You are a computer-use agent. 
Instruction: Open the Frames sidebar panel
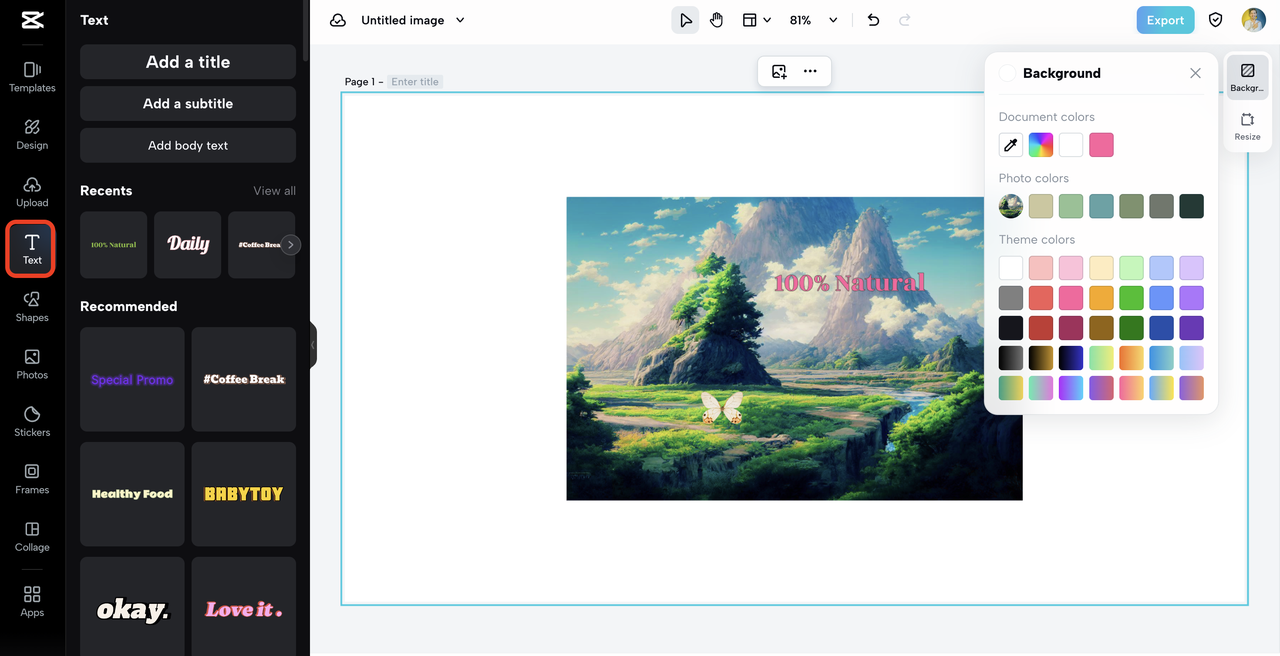click(x=32, y=479)
